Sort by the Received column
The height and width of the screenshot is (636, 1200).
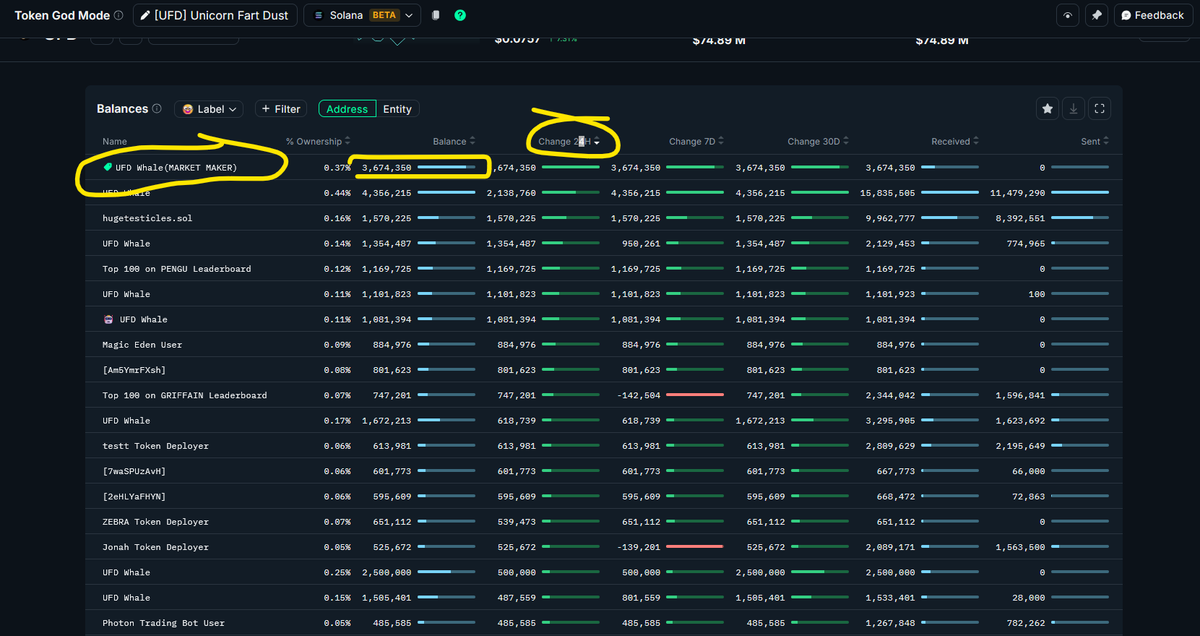(955, 142)
